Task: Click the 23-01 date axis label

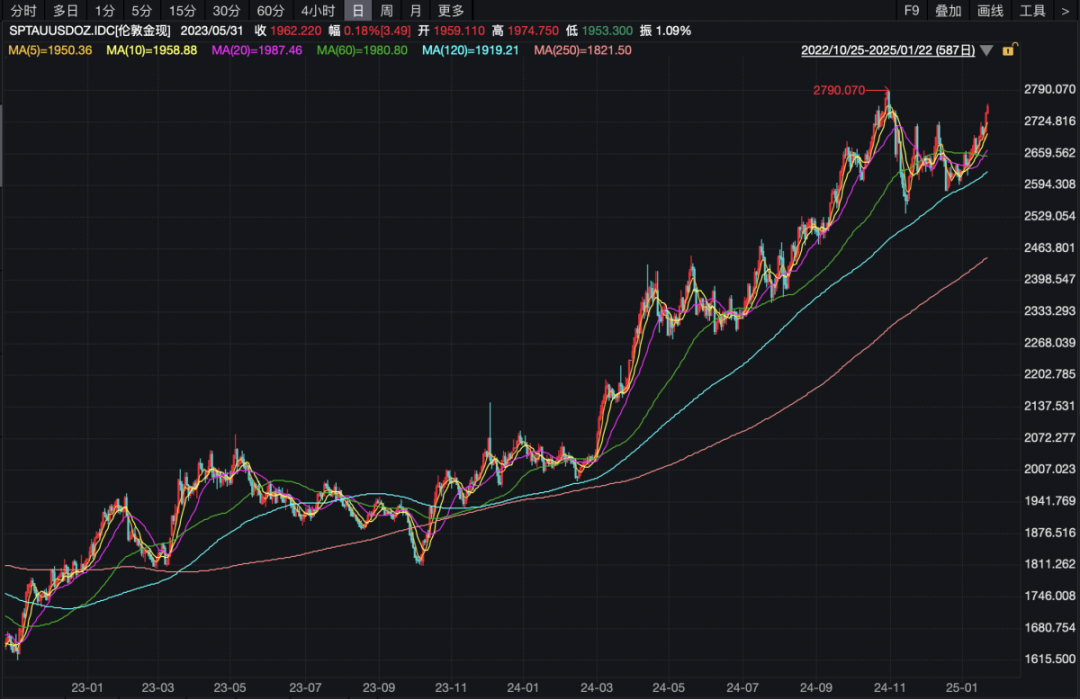Action: tap(87, 687)
